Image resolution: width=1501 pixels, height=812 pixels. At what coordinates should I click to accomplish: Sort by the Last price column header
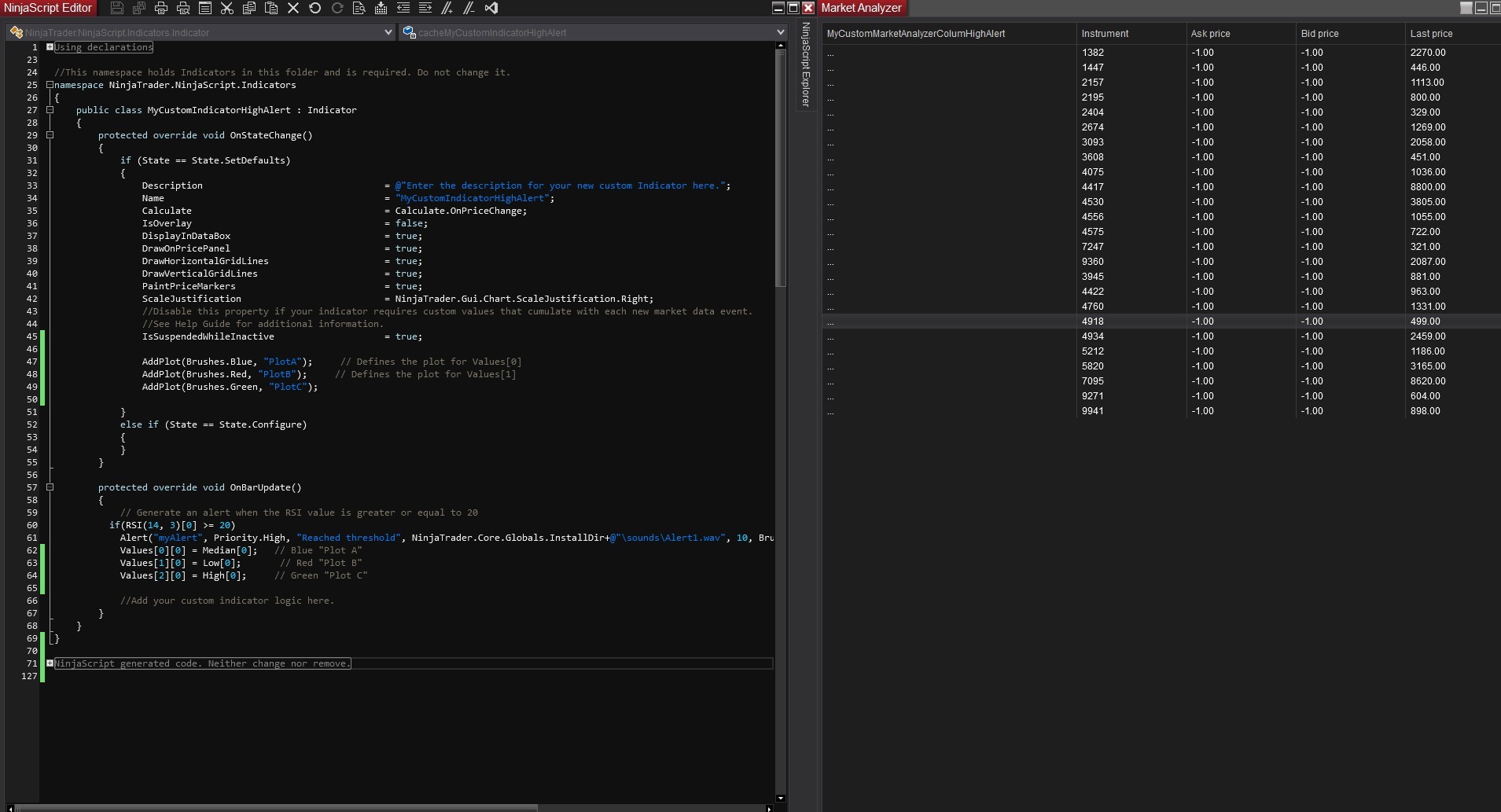(1431, 34)
